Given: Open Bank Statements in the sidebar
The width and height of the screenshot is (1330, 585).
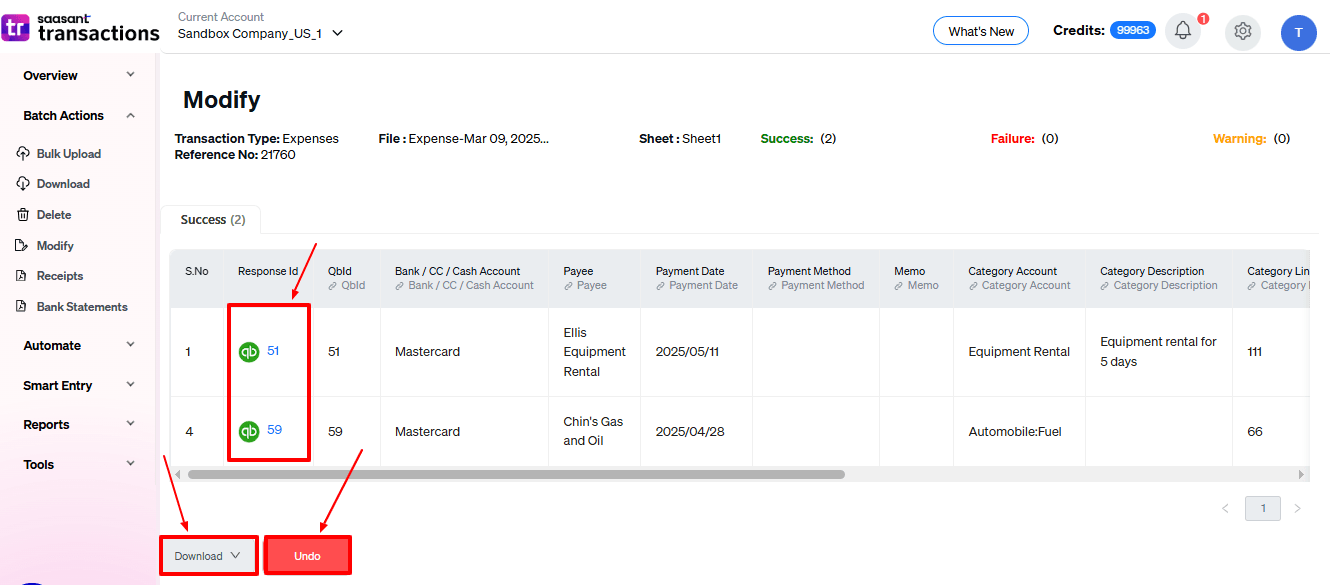Looking at the screenshot, I should click(x=82, y=307).
